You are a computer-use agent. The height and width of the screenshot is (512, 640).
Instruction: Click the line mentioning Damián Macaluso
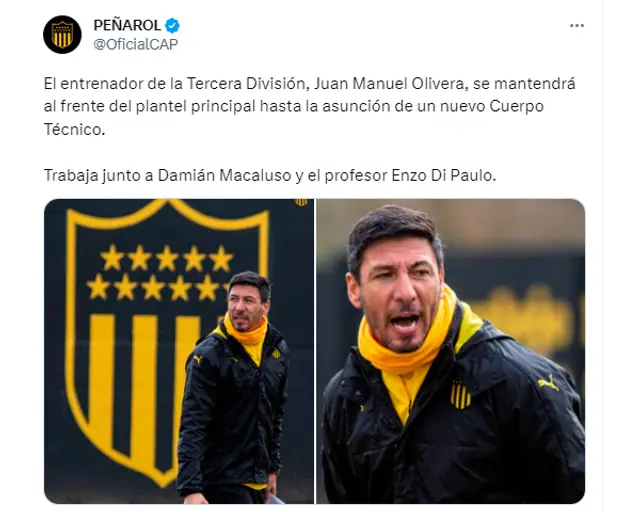270,176
